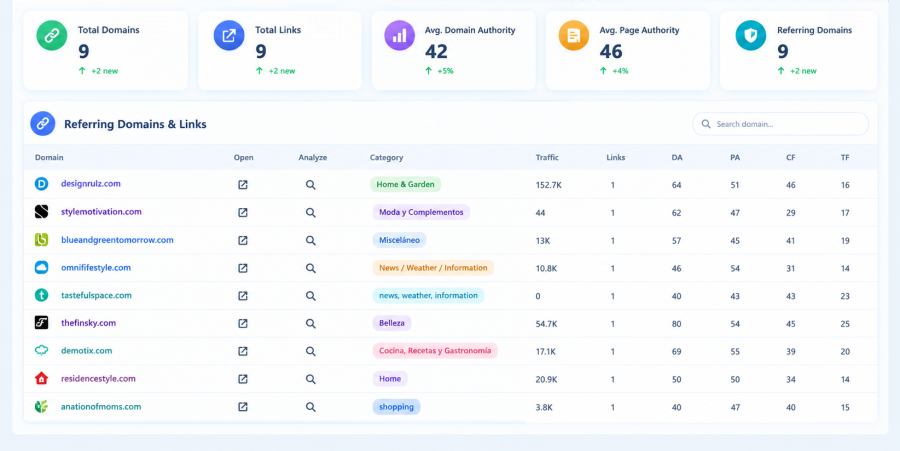The height and width of the screenshot is (451, 900).
Task: Analyze residencestyle.com with magnifier icon
Action: (x=311, y=379)
